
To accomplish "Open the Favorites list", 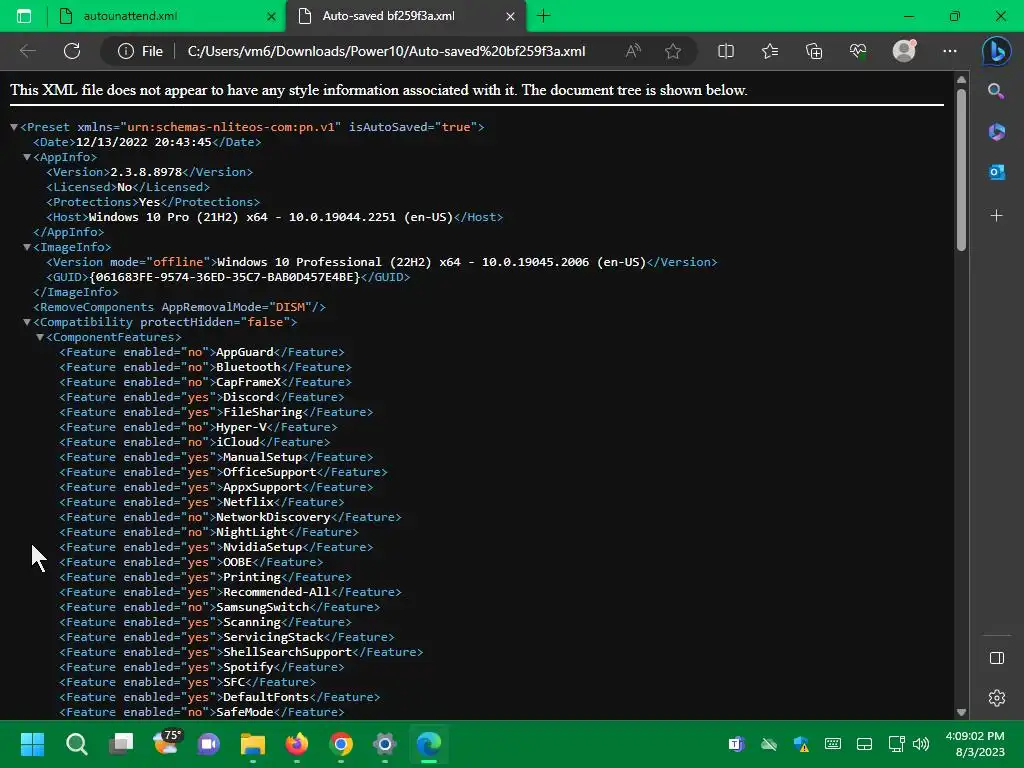I will (x=770, y=51).
